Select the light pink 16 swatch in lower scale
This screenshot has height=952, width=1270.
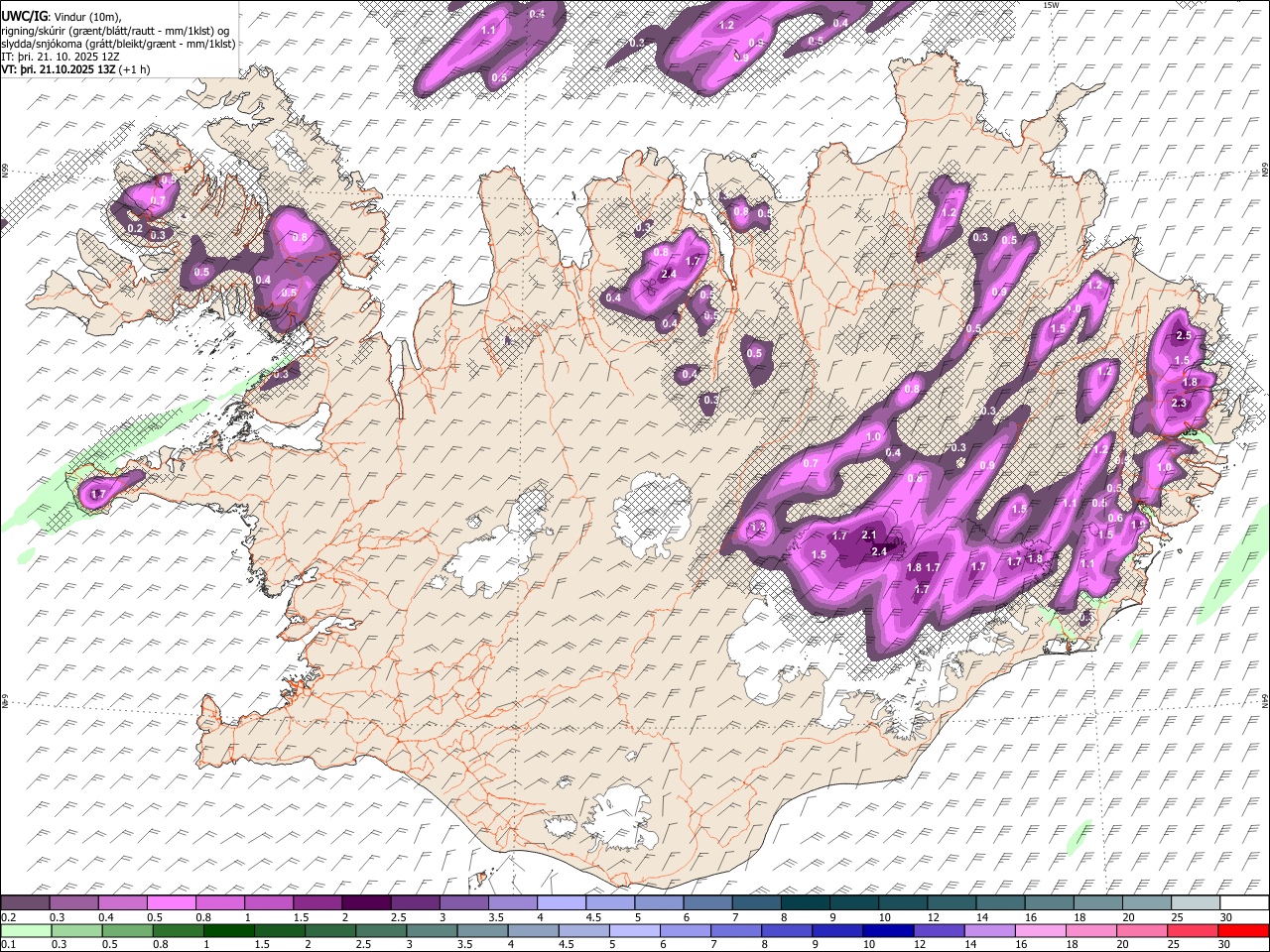click(x=1040, y=931)
